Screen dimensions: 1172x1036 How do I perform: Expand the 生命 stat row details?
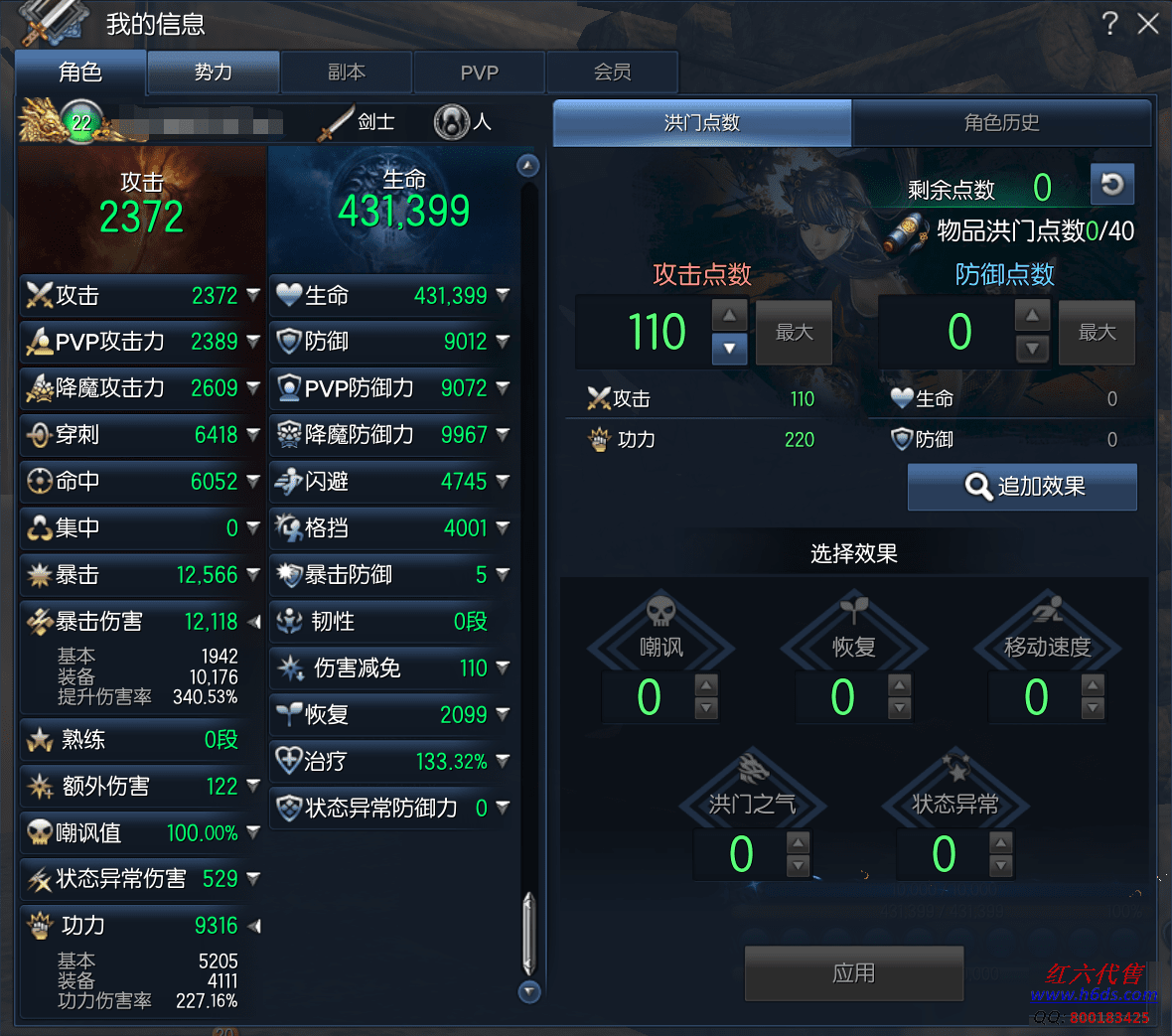(x=503, y=294)
